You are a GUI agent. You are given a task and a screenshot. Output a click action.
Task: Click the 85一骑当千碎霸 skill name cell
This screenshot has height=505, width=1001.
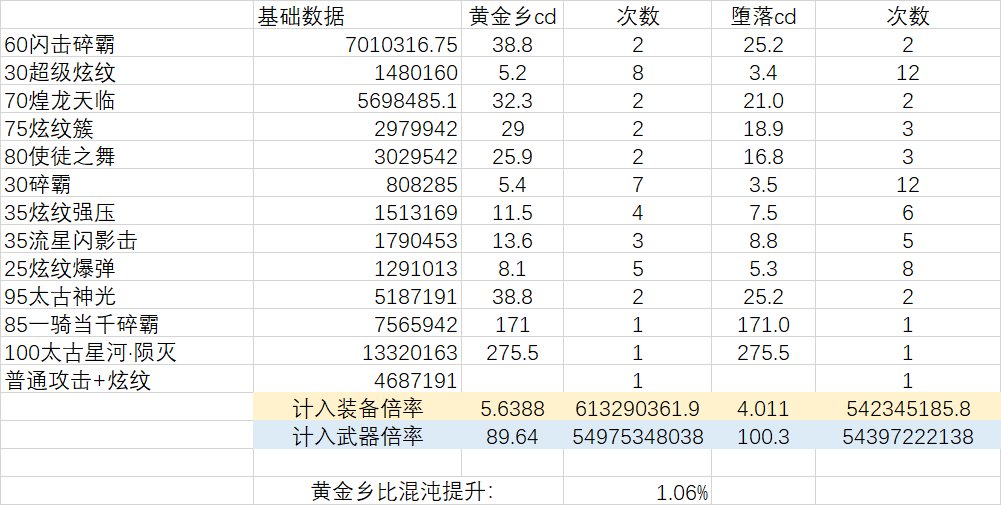[126, 324]
